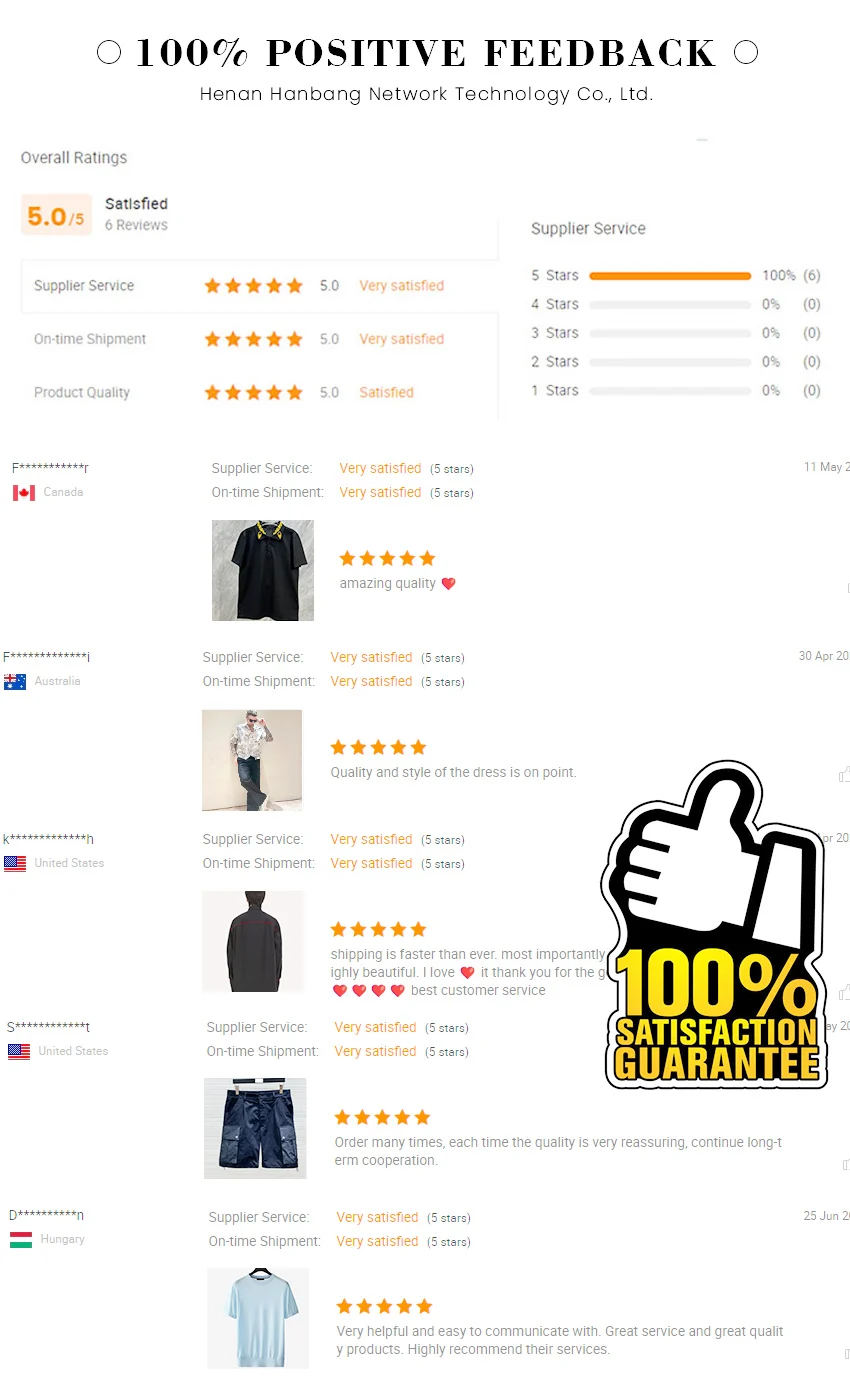The width and height of the screenshot is (850, 1386).
Task: Click the Supplier Service five-star rating
Action: tap(253, 286)
